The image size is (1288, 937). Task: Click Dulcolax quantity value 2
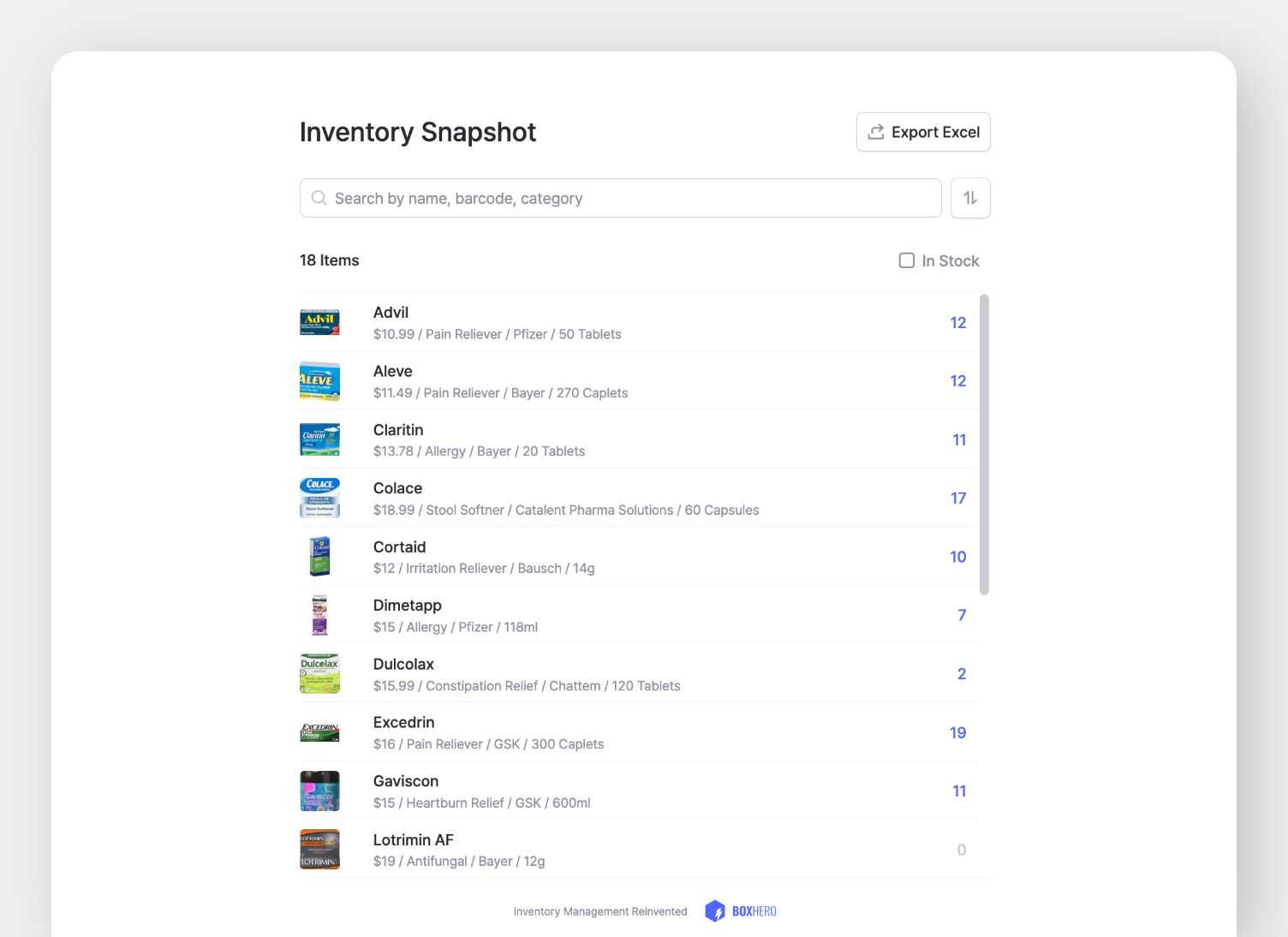[961, 674]
